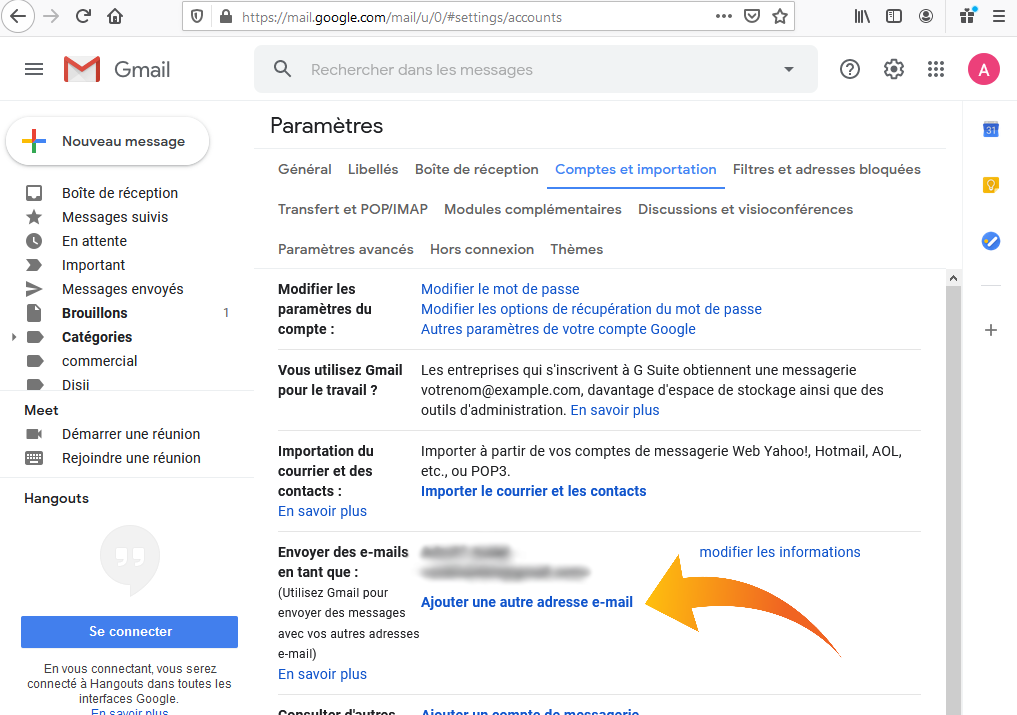Show search options dropdown arrow
This screenshot has width=1017, height=715.
pos(789,69)
